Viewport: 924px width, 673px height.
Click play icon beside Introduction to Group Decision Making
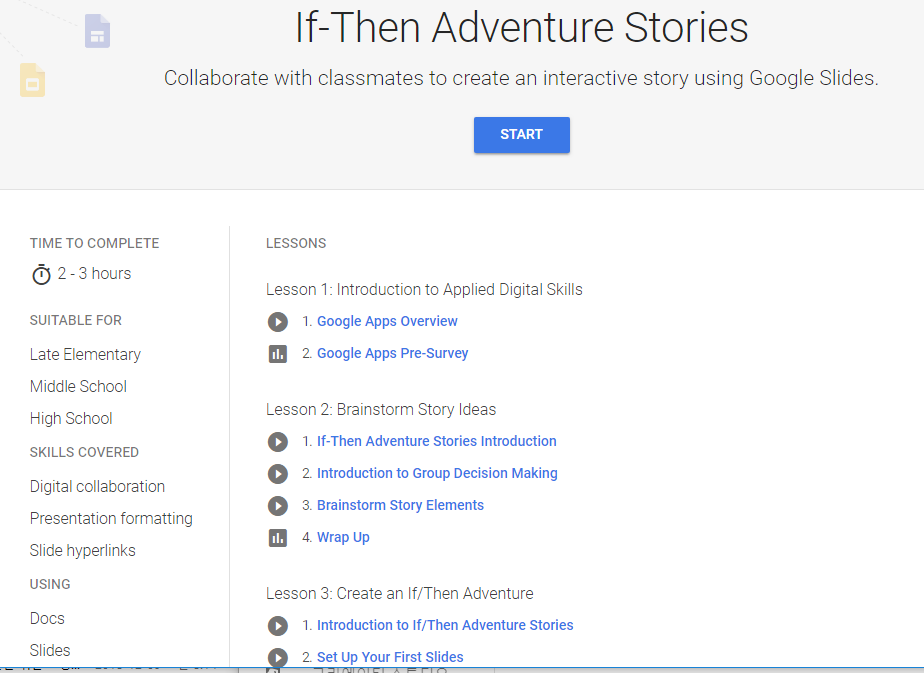click(278, 474)
